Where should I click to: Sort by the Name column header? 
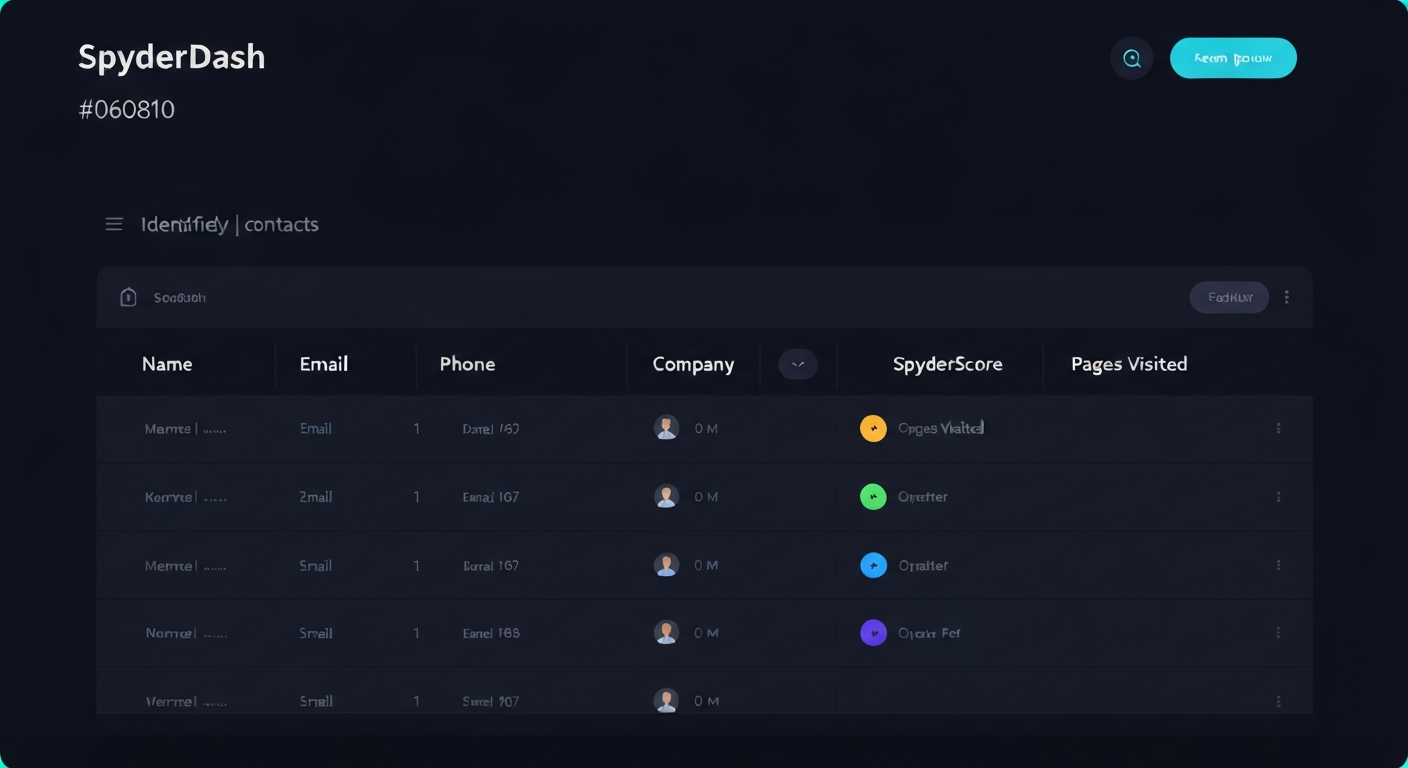point(167,364)
